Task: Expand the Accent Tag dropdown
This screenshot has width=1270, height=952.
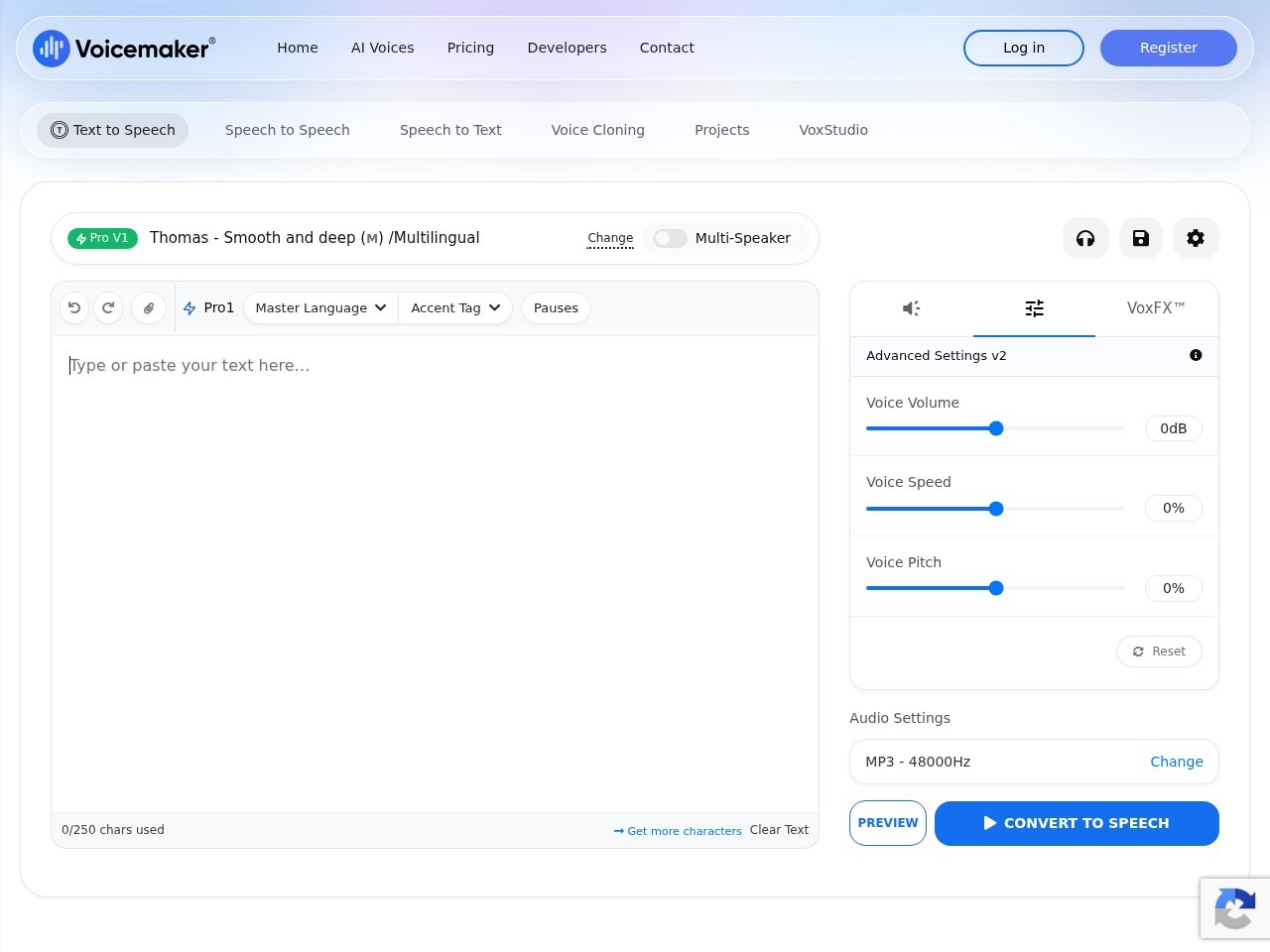Action: tap(455, 308)
